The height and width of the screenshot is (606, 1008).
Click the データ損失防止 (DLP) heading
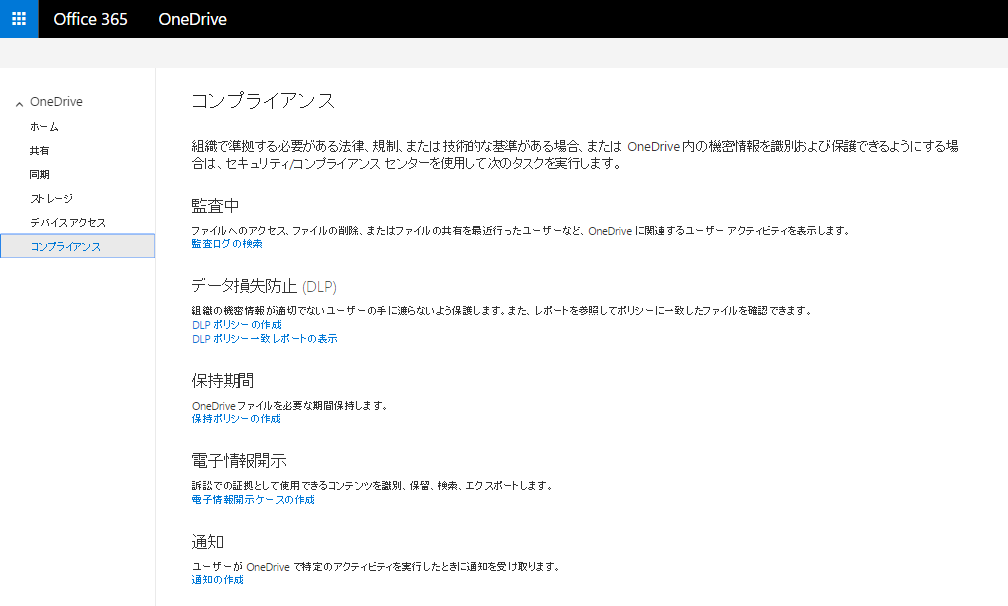[264, 286]
